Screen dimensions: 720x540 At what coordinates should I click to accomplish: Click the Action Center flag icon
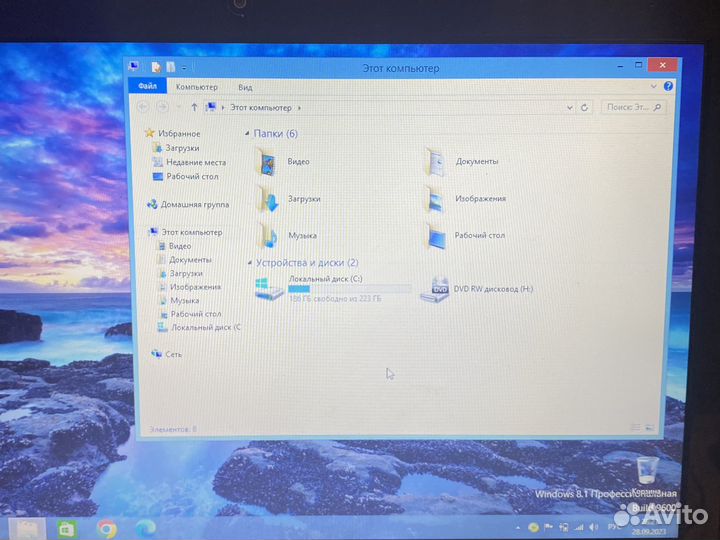coord(548,527)
